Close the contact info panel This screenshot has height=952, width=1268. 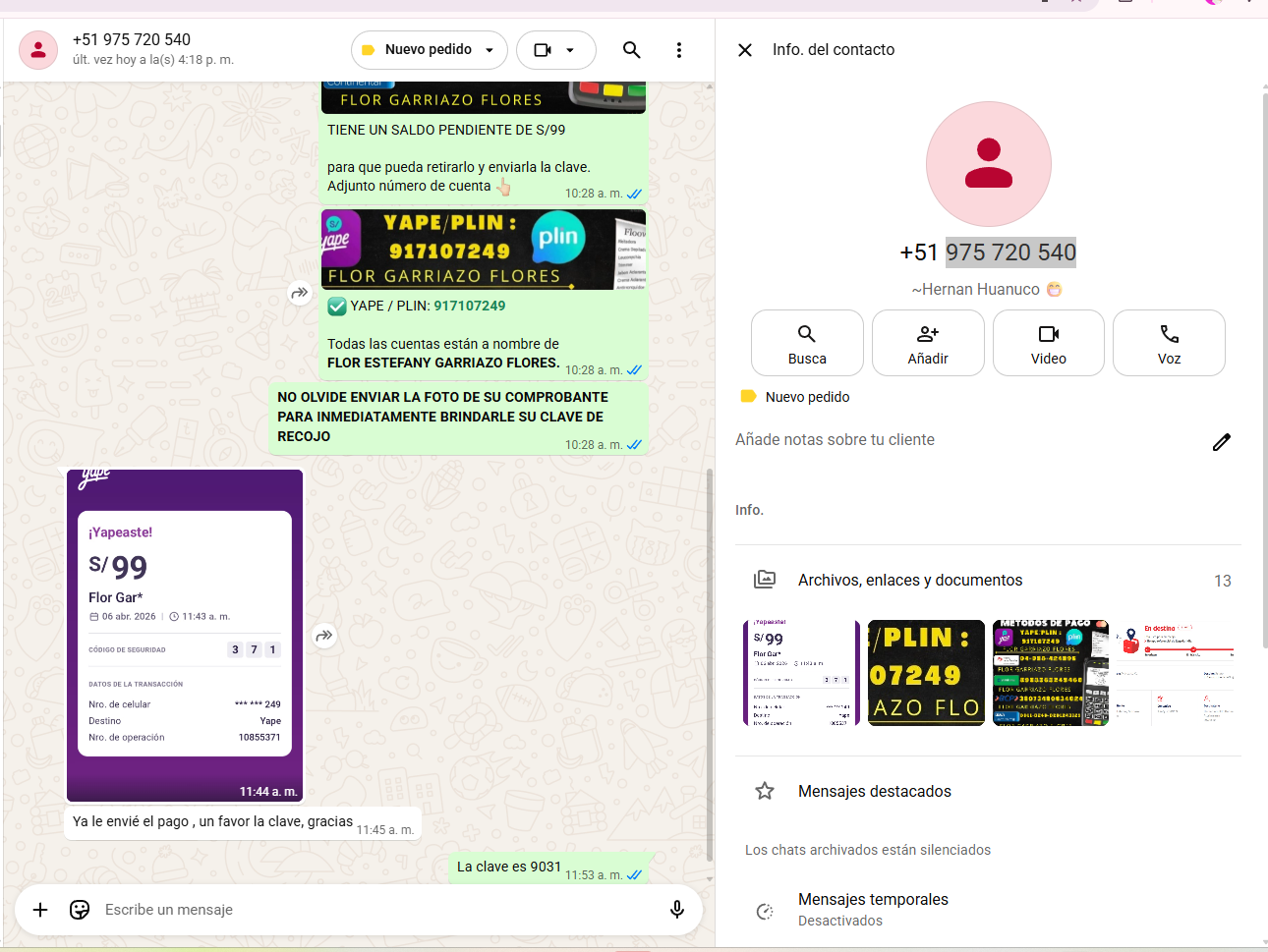tap(745, 50)
